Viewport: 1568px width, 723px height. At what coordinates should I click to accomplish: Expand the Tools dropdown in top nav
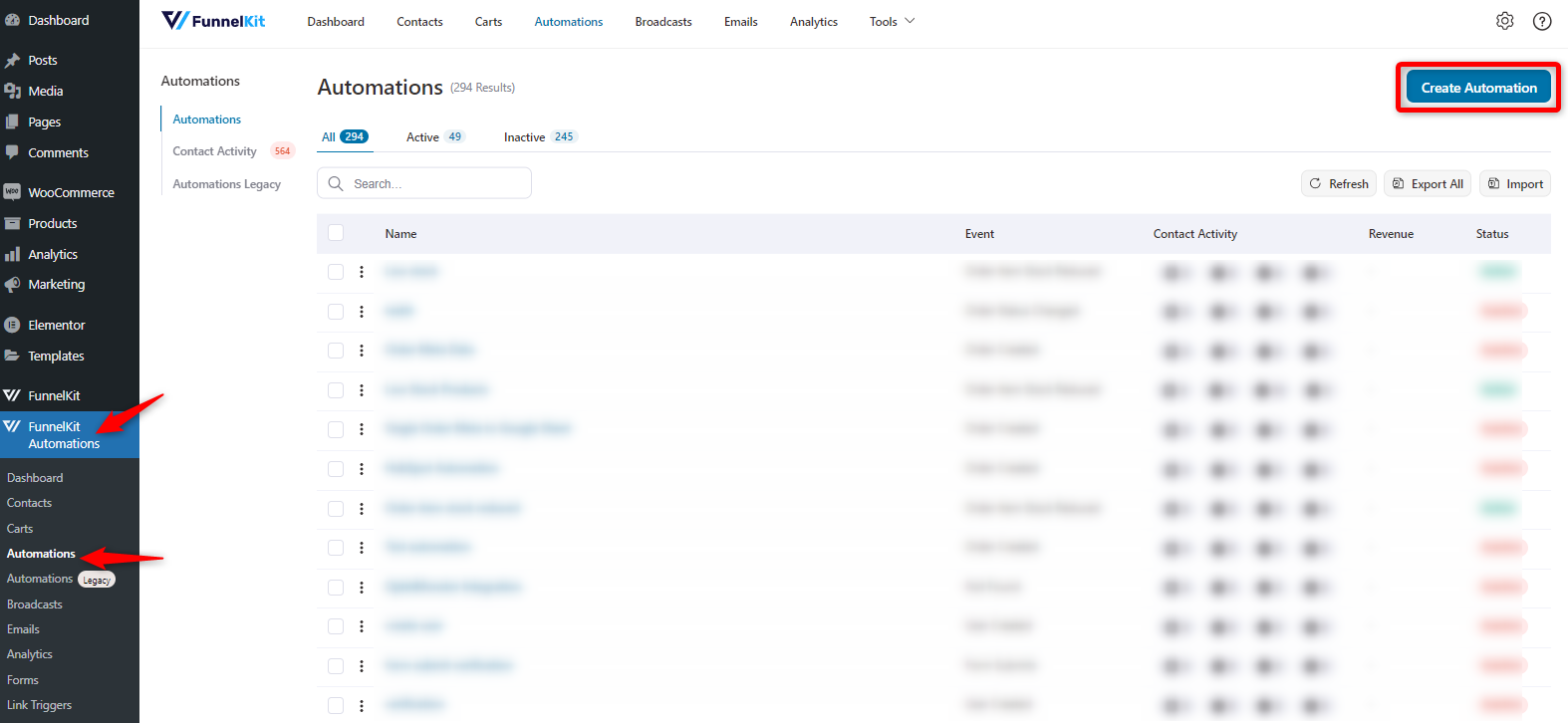click(892, 21)
